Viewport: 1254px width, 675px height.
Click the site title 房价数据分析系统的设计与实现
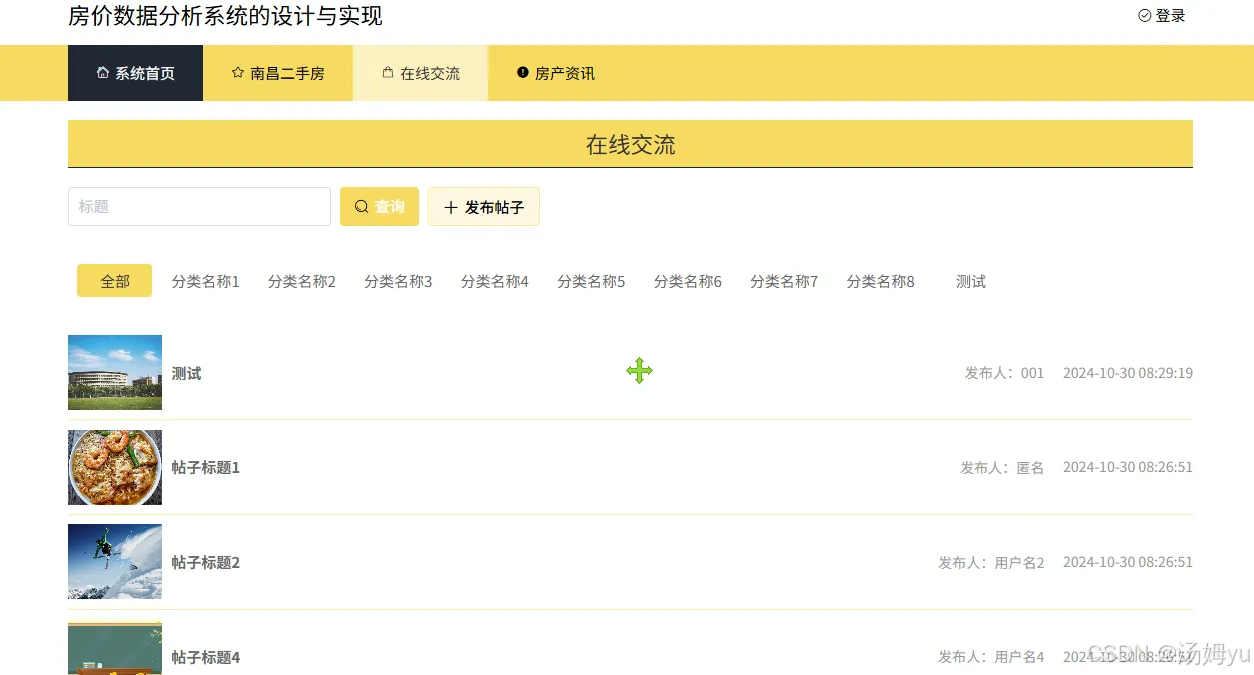click(225, 16)
